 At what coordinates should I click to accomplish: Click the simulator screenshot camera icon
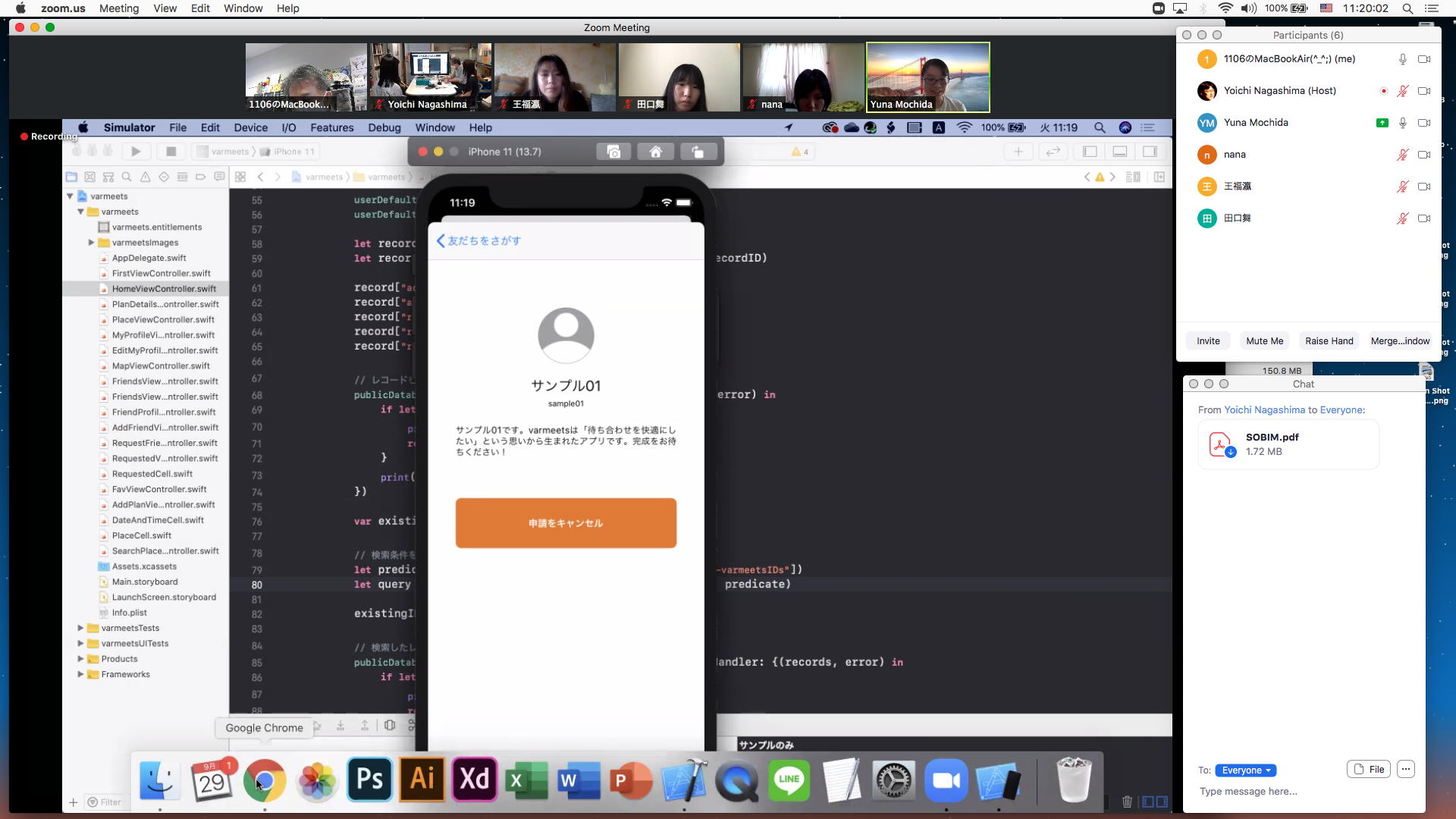pos(613,152)
